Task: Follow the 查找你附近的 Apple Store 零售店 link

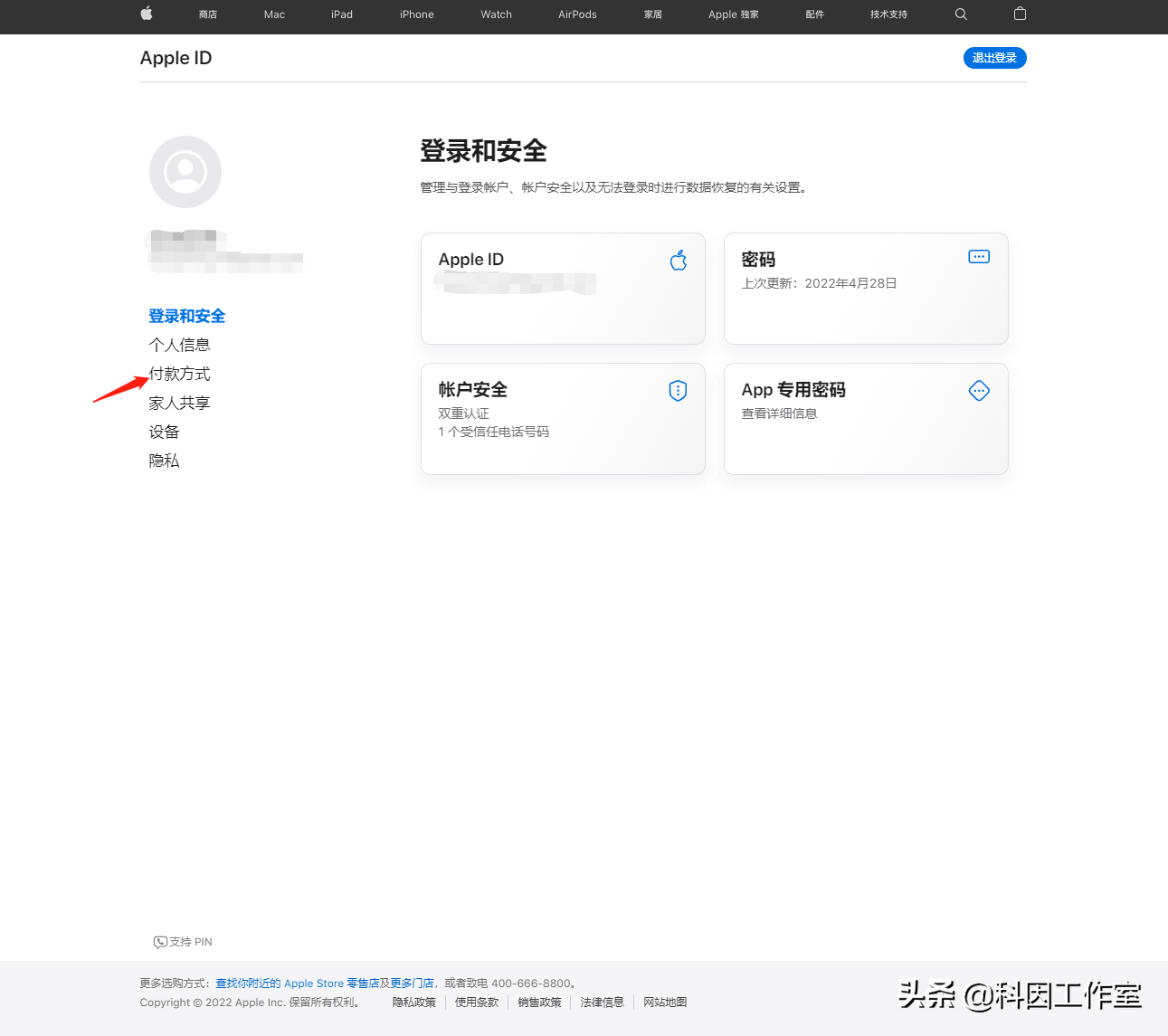Action: click(297, 984)
